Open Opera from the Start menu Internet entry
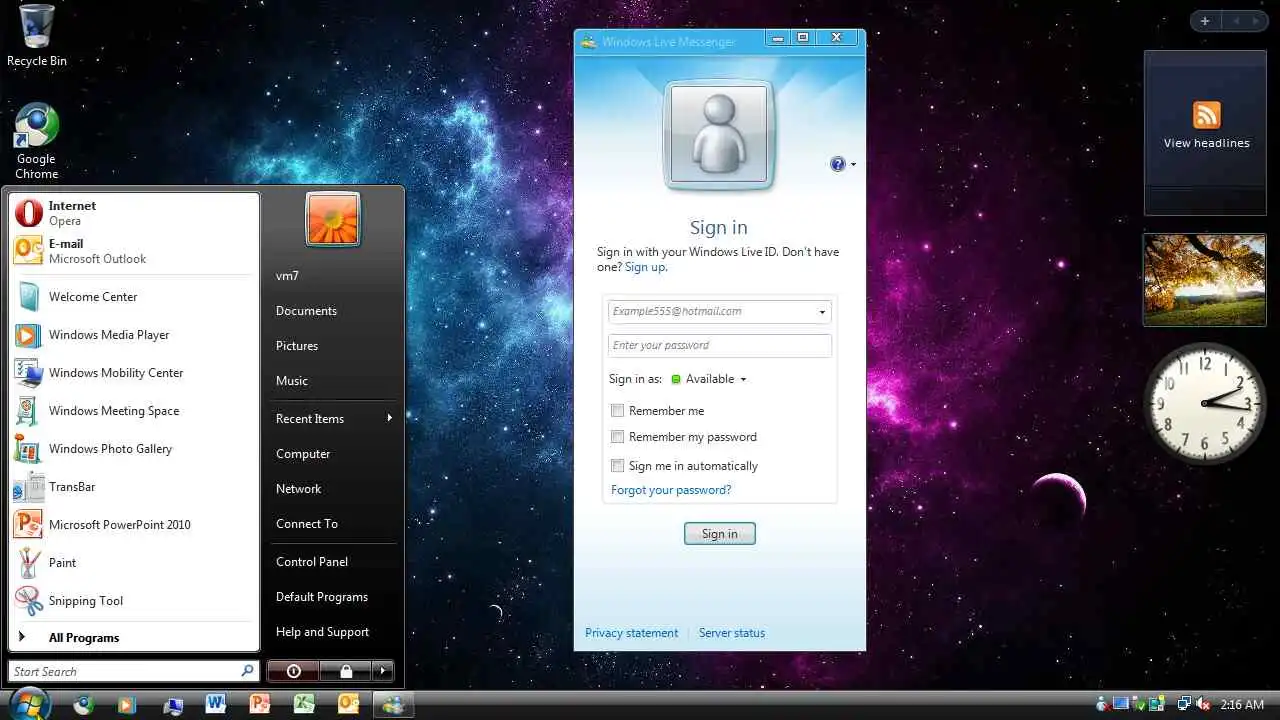The height and width of the screenshot is (720, 1280). (x=133, y=213)
